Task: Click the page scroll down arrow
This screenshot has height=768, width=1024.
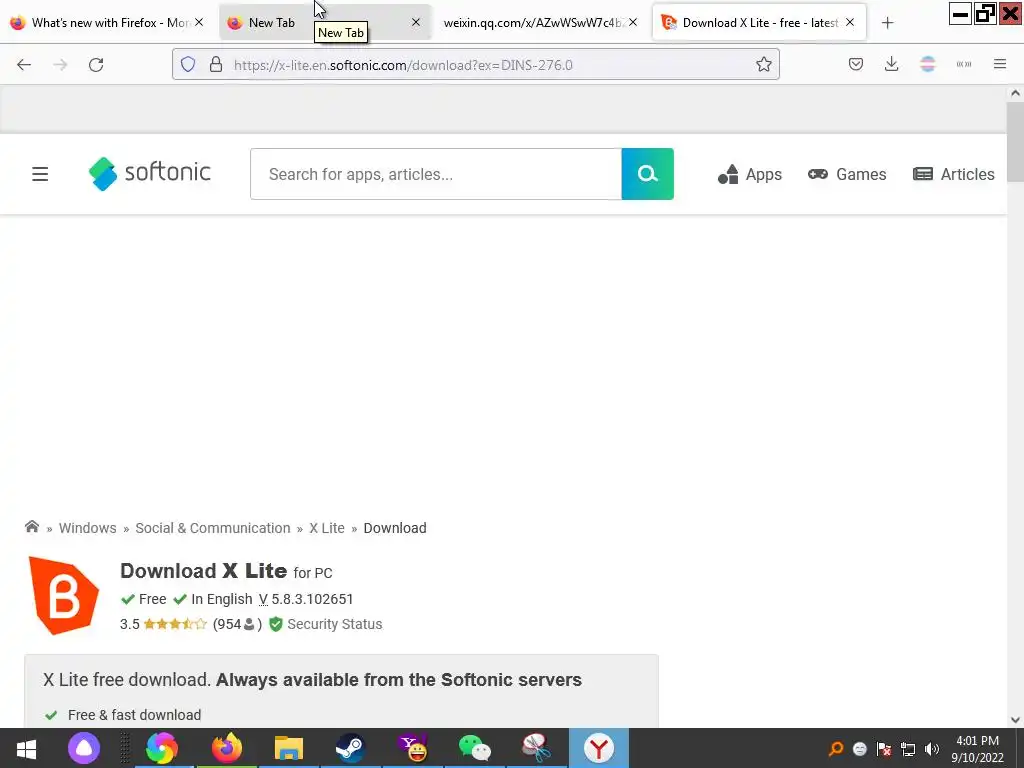Action: 1015,720
